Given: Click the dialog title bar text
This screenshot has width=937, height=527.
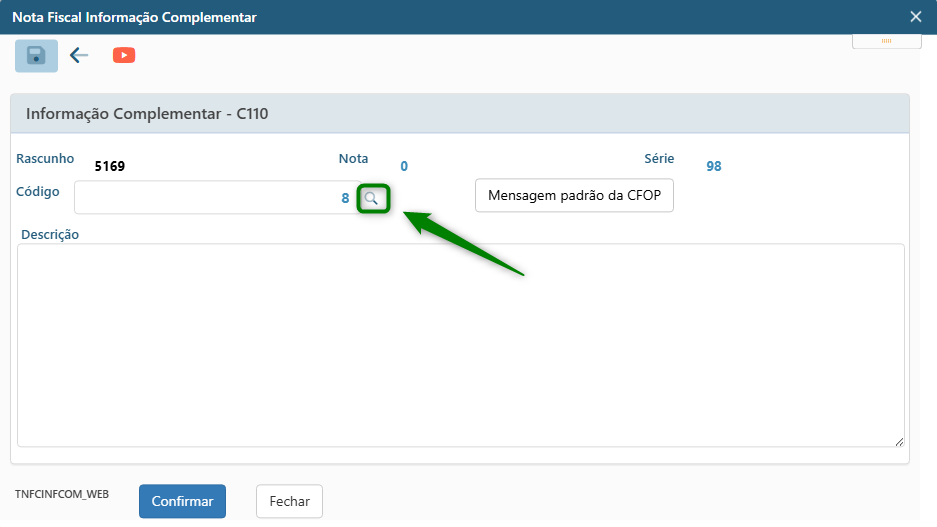Looking at the screenshot, I should click(134, 17).
